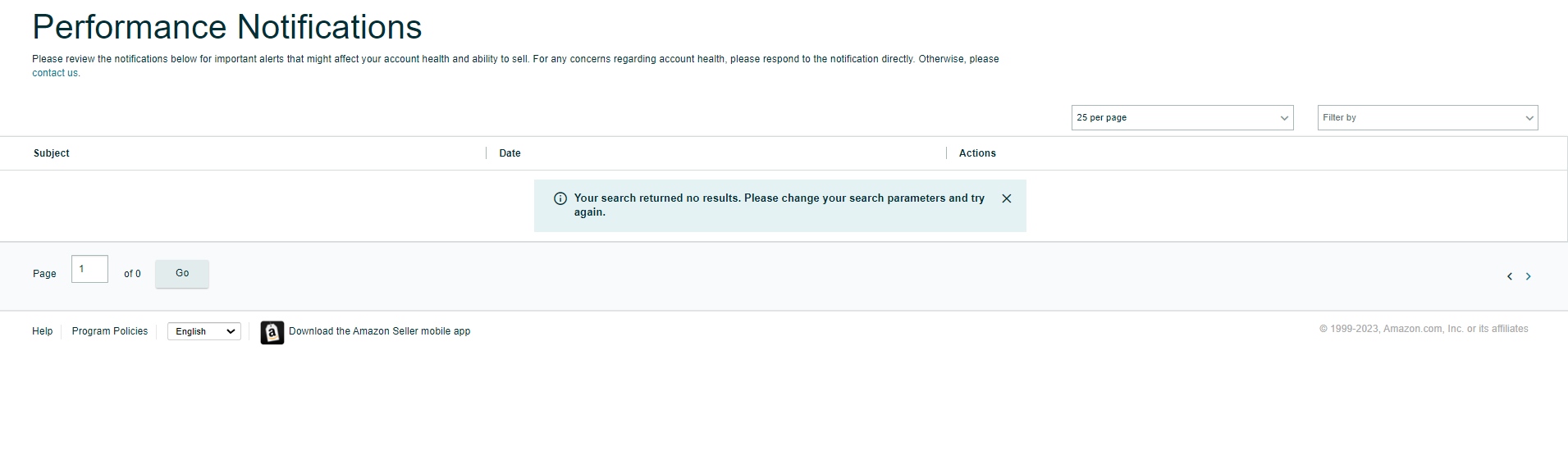The image size is (1568, 469).
Task: Go to the next page arrow
Action: (1528, 276)
